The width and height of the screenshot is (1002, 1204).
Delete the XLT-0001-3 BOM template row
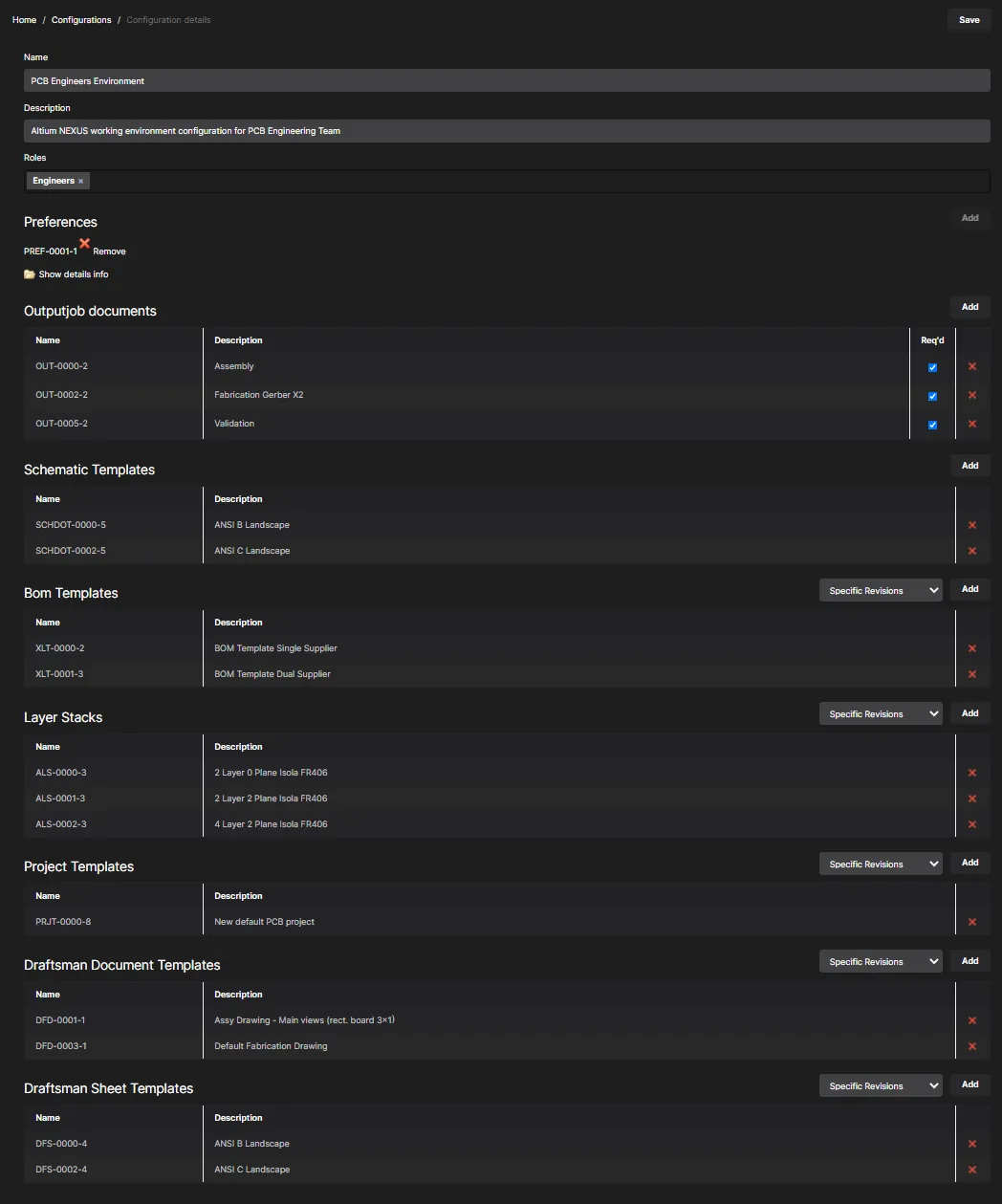[x=972, y=675]
